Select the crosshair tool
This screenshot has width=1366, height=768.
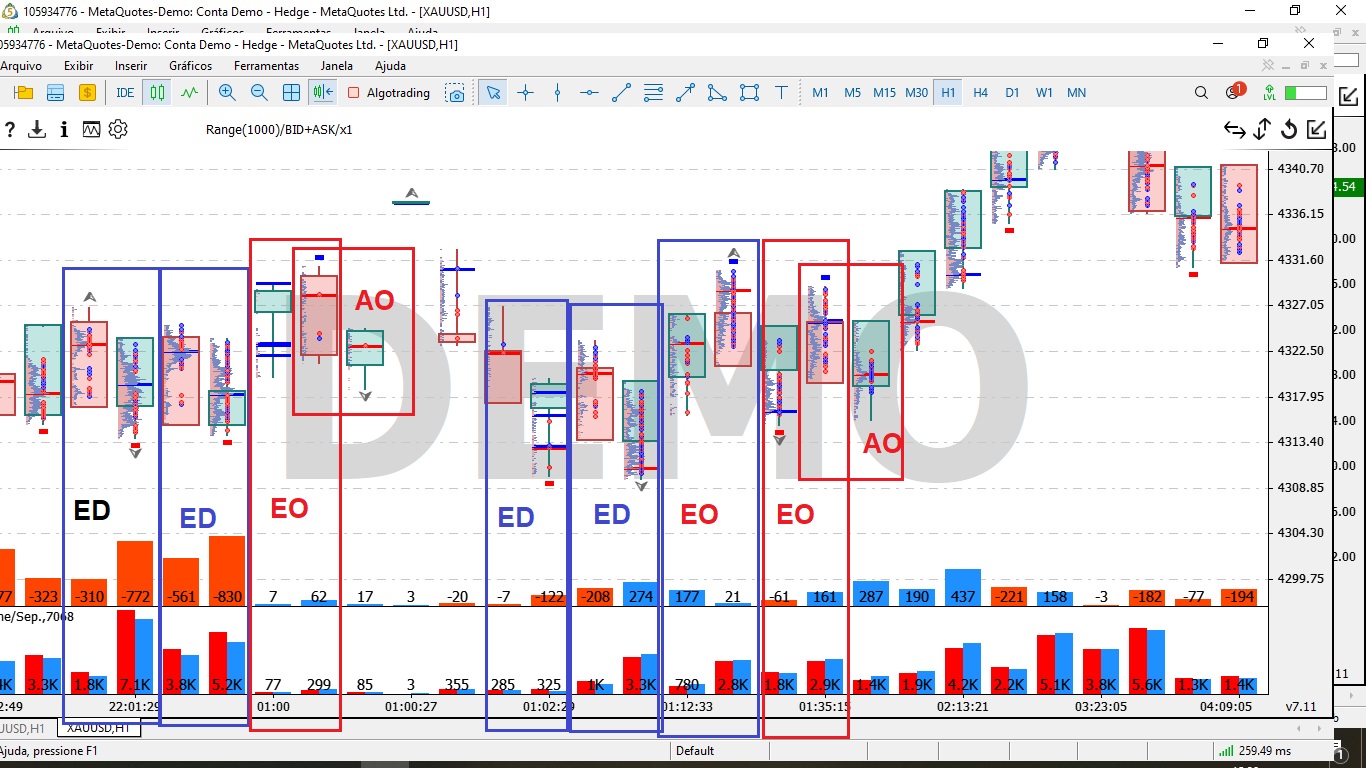pyautogui.click(x=525, y=93)
